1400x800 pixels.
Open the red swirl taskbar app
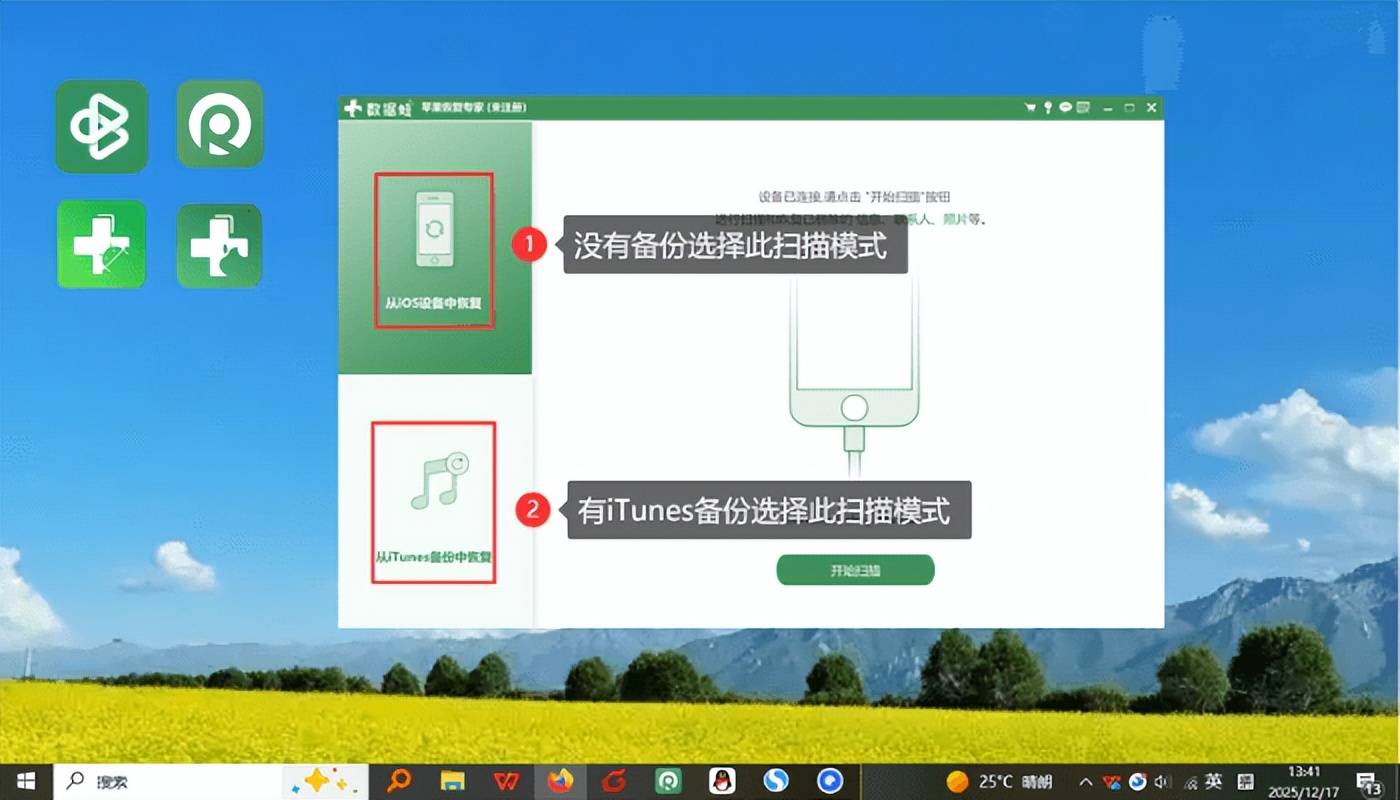[x=614, y=781]
